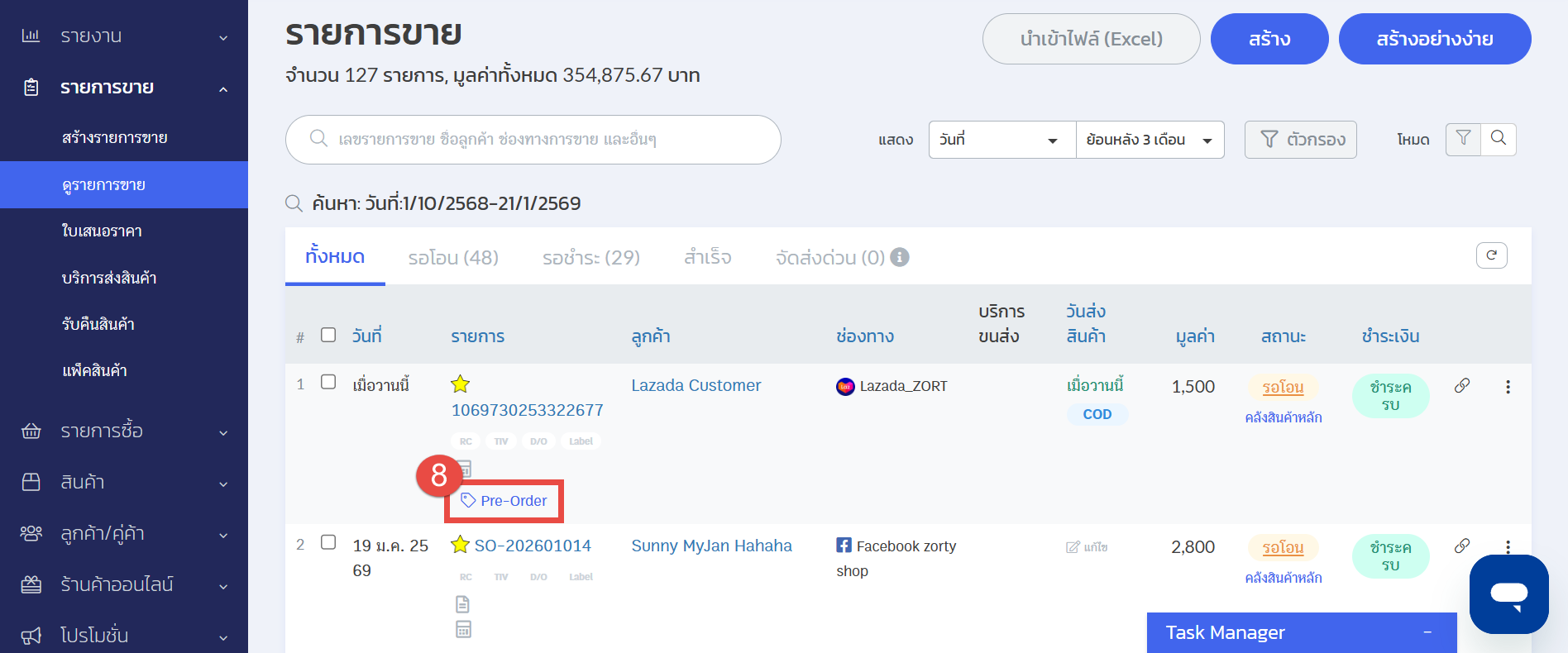1568x653 pixels.
Task: Open the ย้อนหลัง 3 เดือน dropdown
Action: [1149, 140]
